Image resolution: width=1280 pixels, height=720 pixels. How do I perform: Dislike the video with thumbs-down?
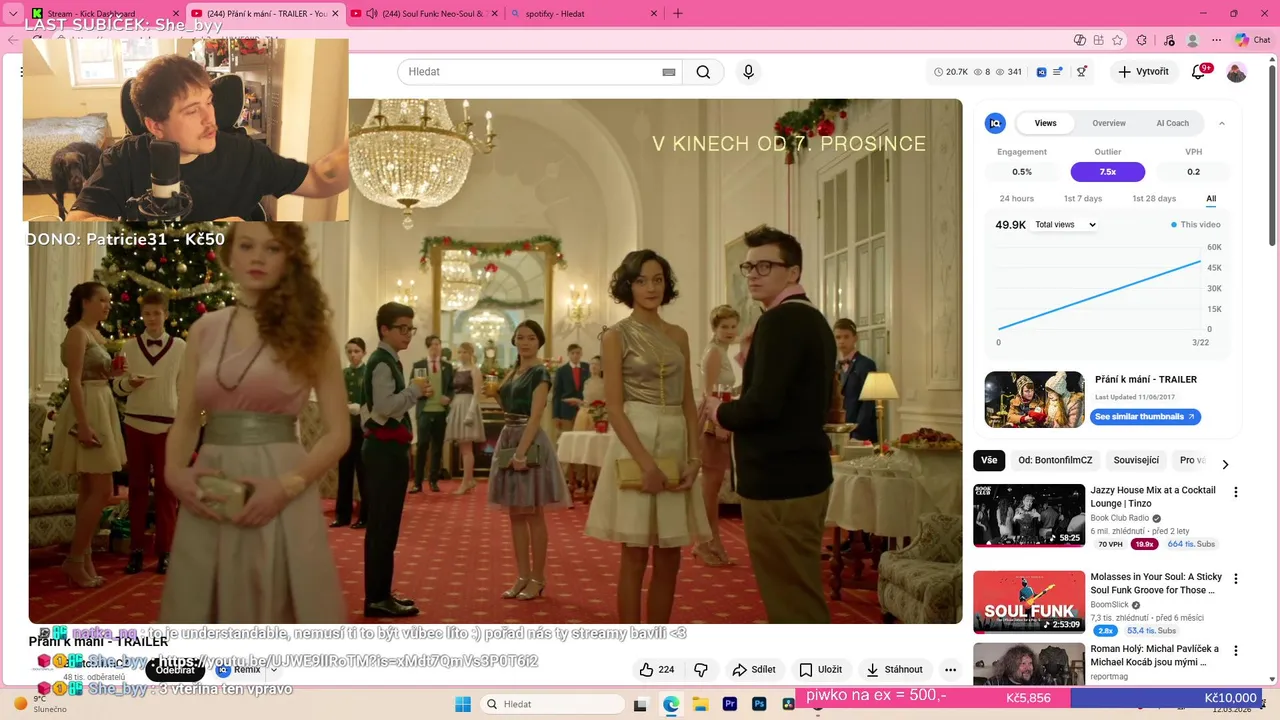click(701, 670)
